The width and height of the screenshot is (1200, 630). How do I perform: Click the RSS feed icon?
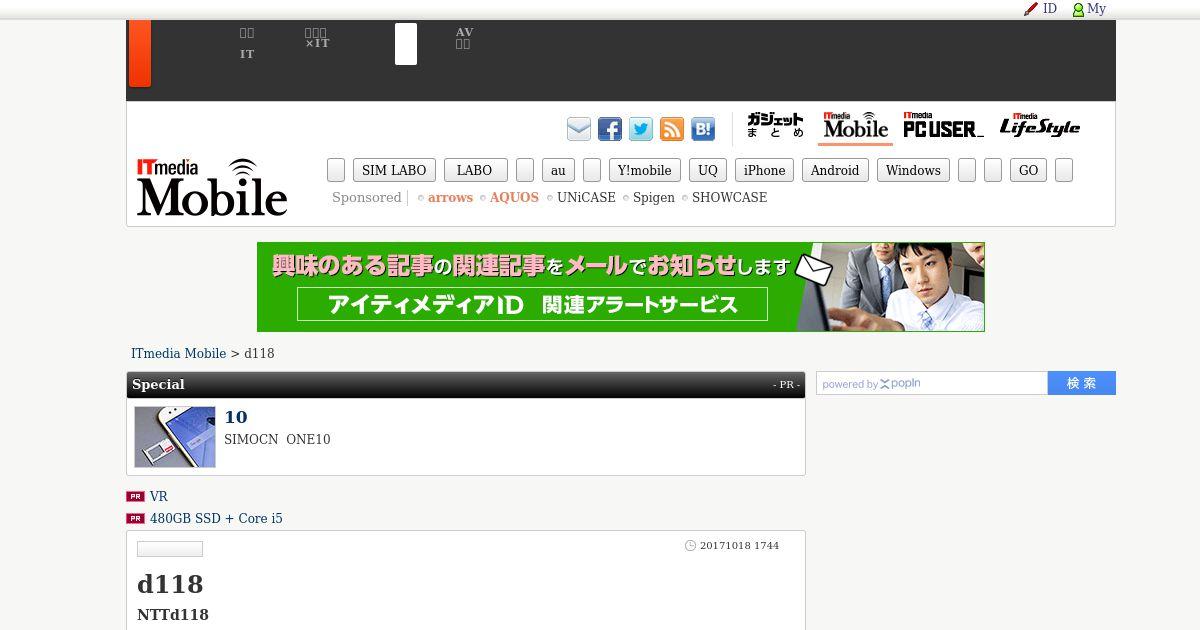click(x=672, y=129)
